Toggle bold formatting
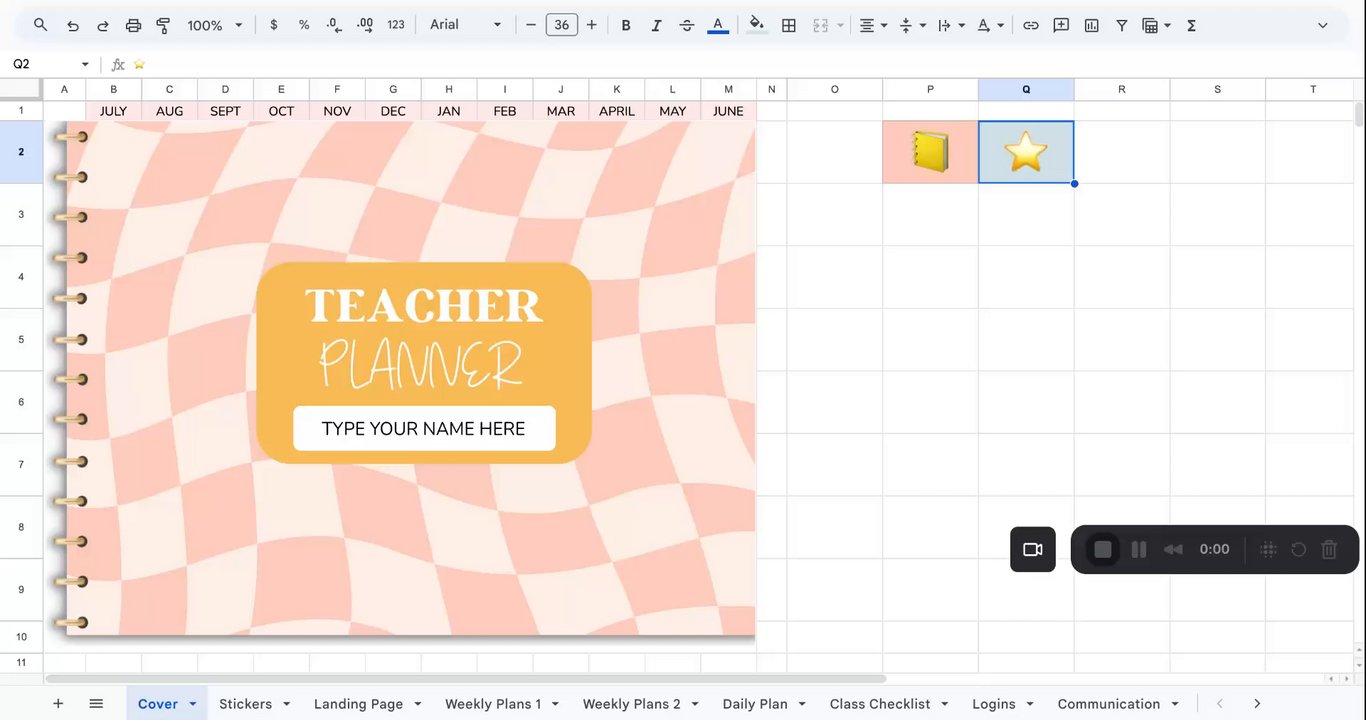 tap(626, 25)
